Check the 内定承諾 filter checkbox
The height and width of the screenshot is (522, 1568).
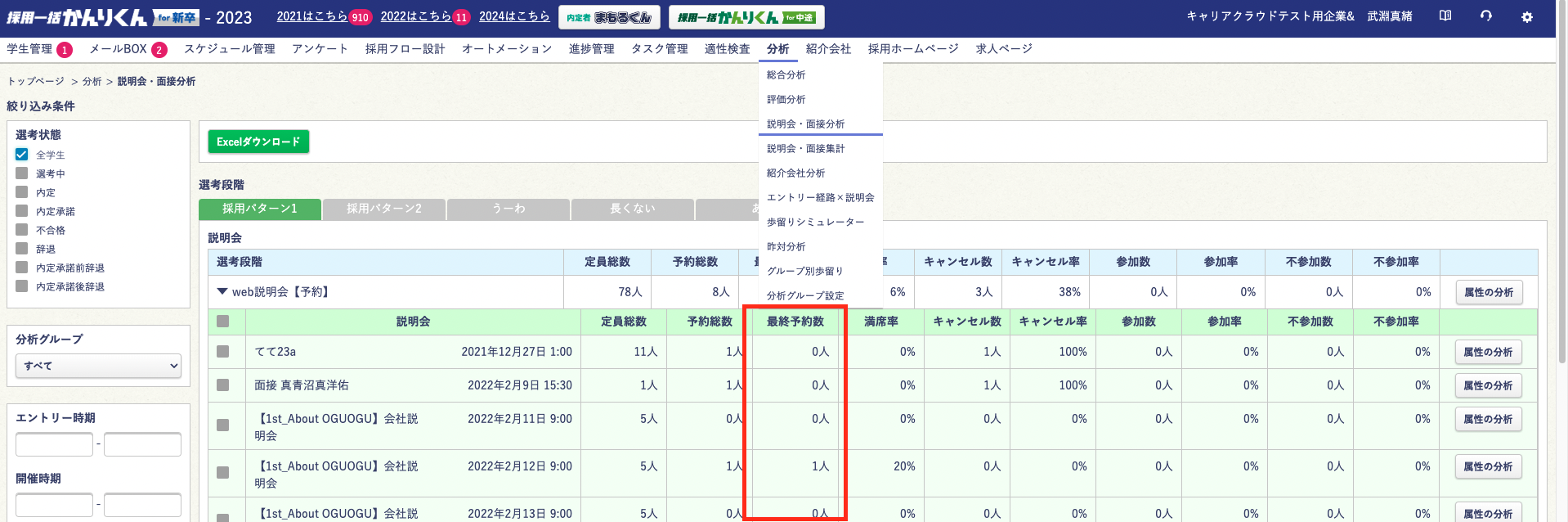(x=22, y=211)
